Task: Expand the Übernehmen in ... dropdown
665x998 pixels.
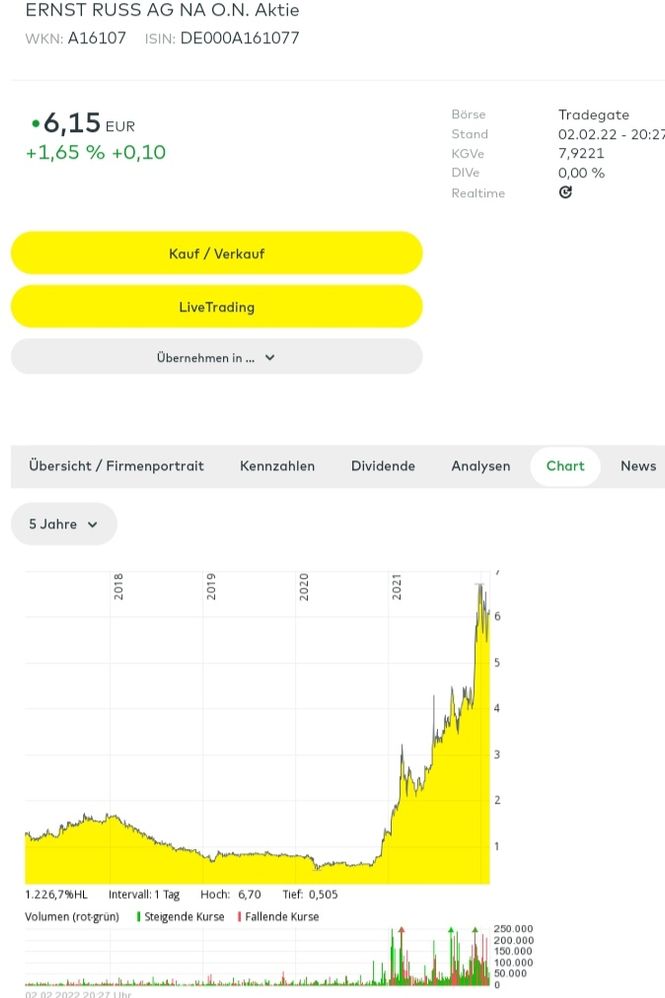Action: pos(216,357)
